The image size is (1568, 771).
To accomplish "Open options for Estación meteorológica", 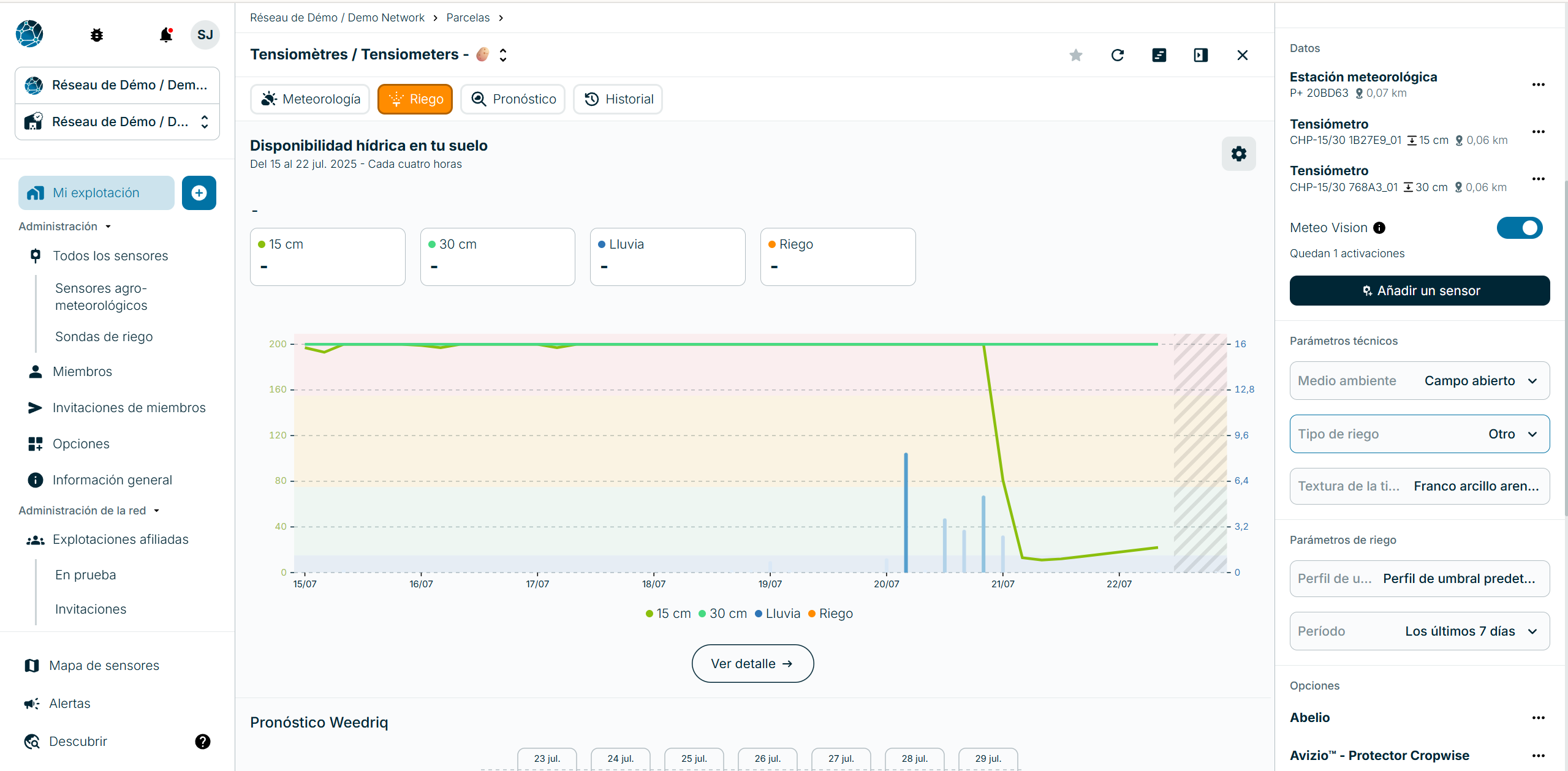I will tap(1539, 85).
